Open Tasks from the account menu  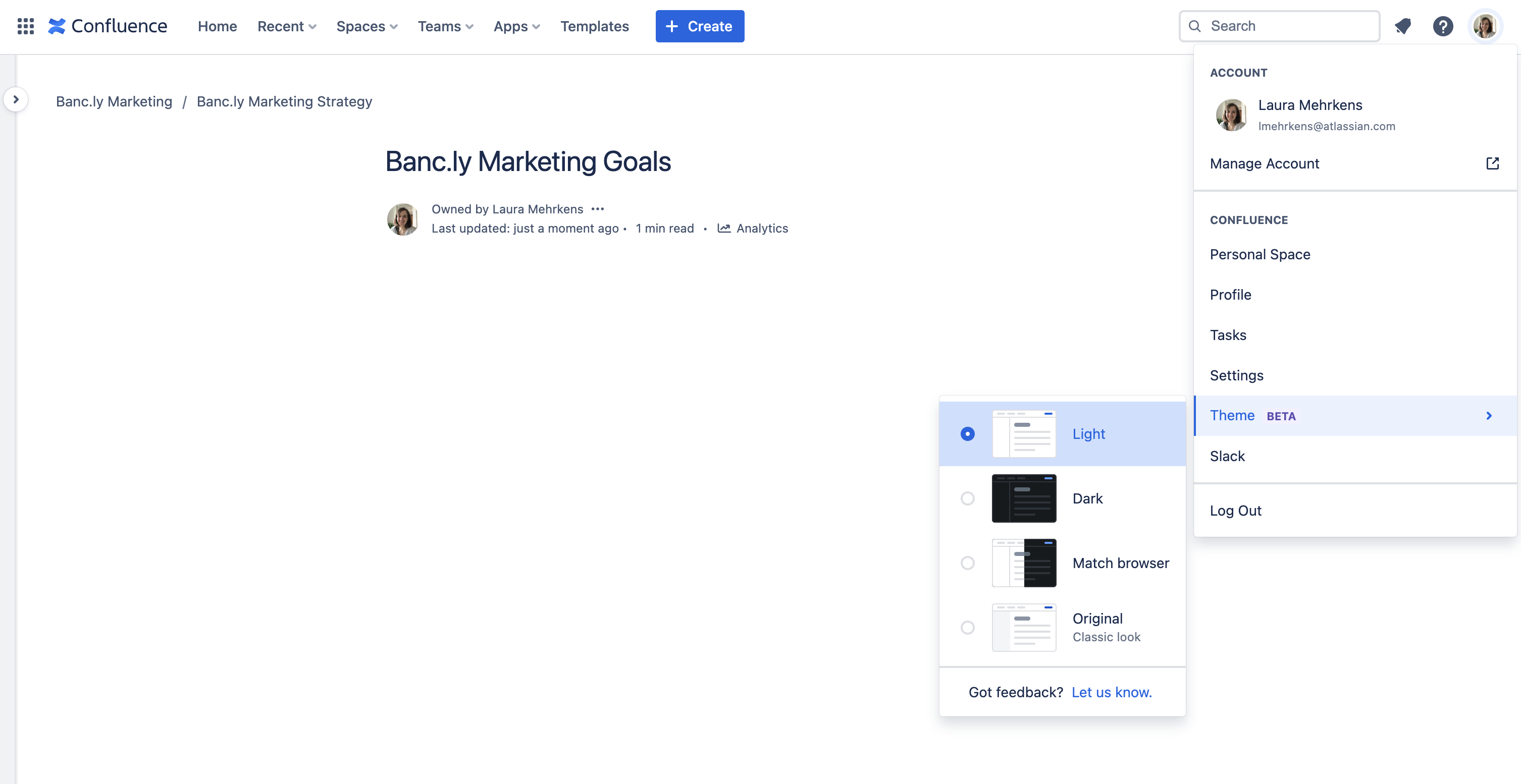(x=1354, y=335)
